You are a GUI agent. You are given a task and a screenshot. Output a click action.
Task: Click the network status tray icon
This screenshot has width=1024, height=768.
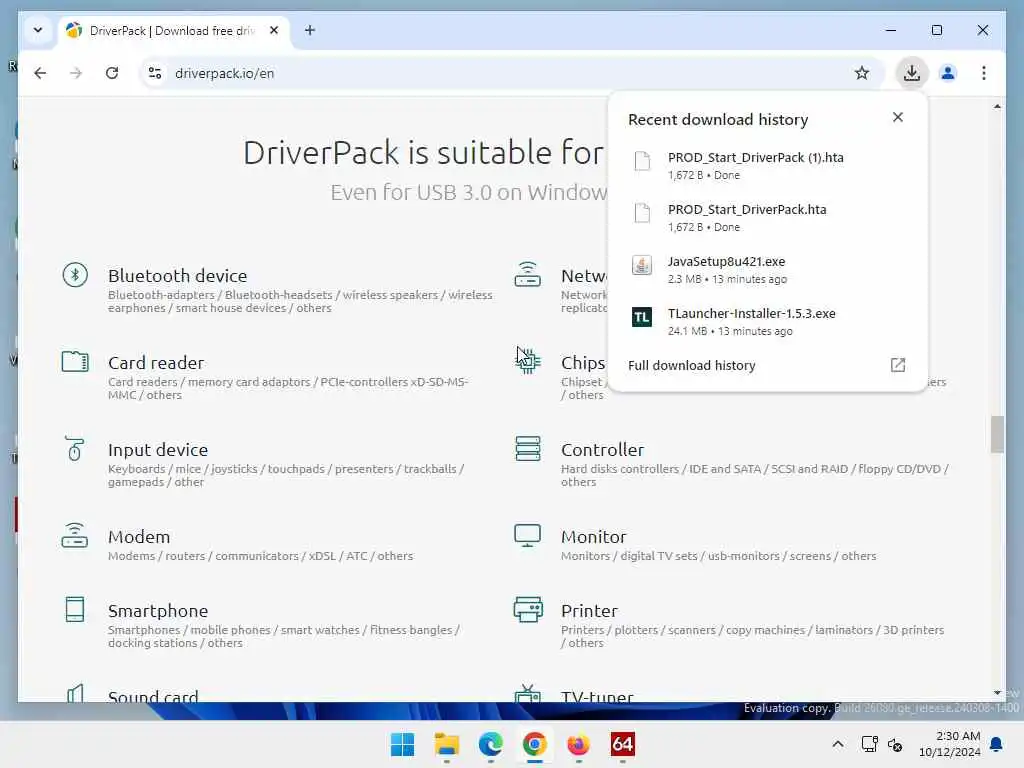(869, 744)
